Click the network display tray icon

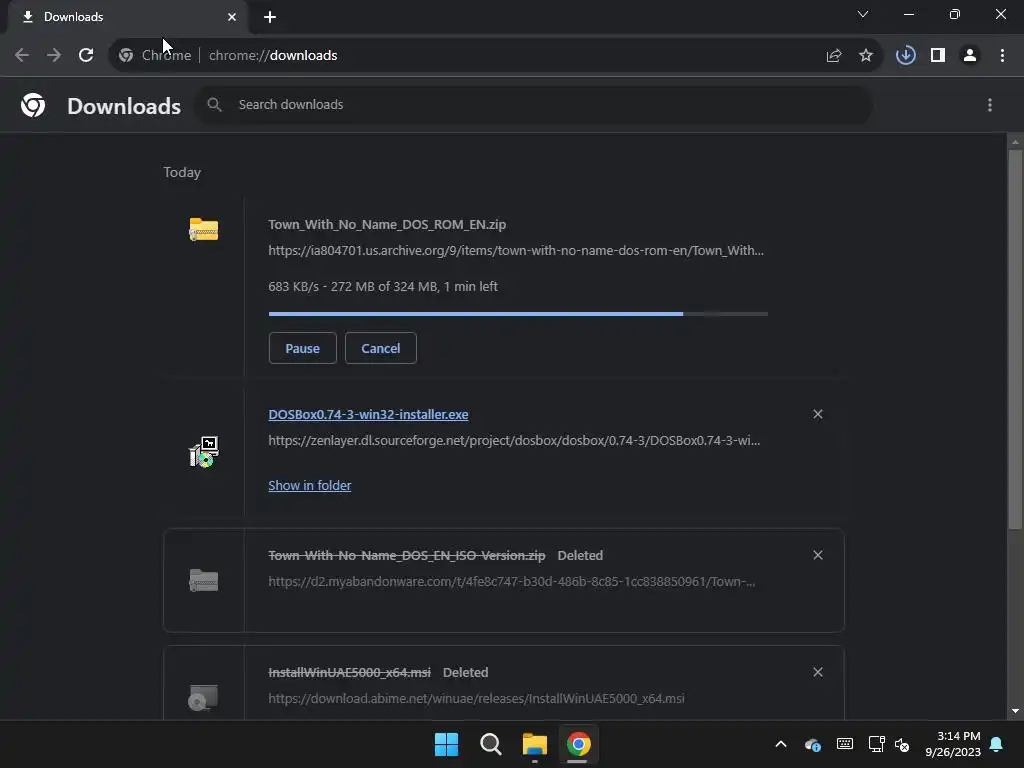click(876, 744)
